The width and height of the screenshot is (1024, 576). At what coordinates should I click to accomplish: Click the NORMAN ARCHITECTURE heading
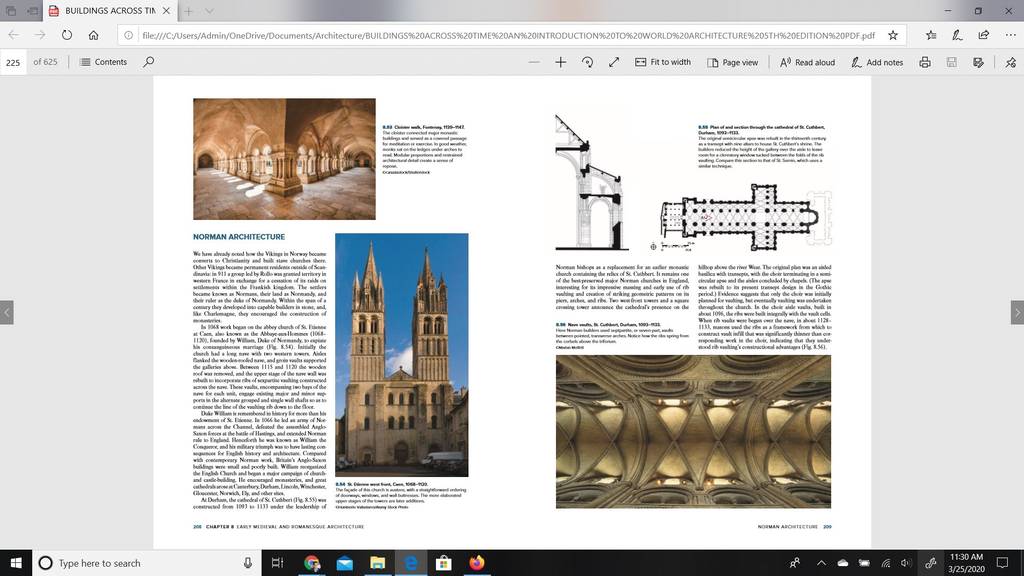click(x=239, y=237)
